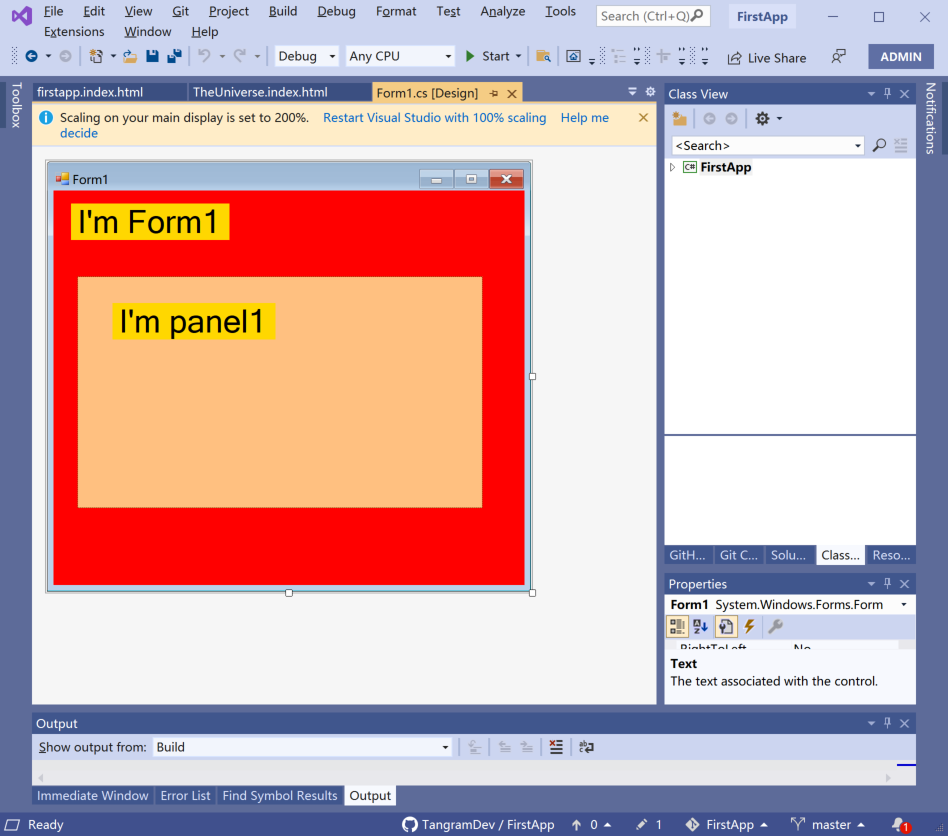
Task: Toggle the Categorized properties view
Action: pos(677,626)
